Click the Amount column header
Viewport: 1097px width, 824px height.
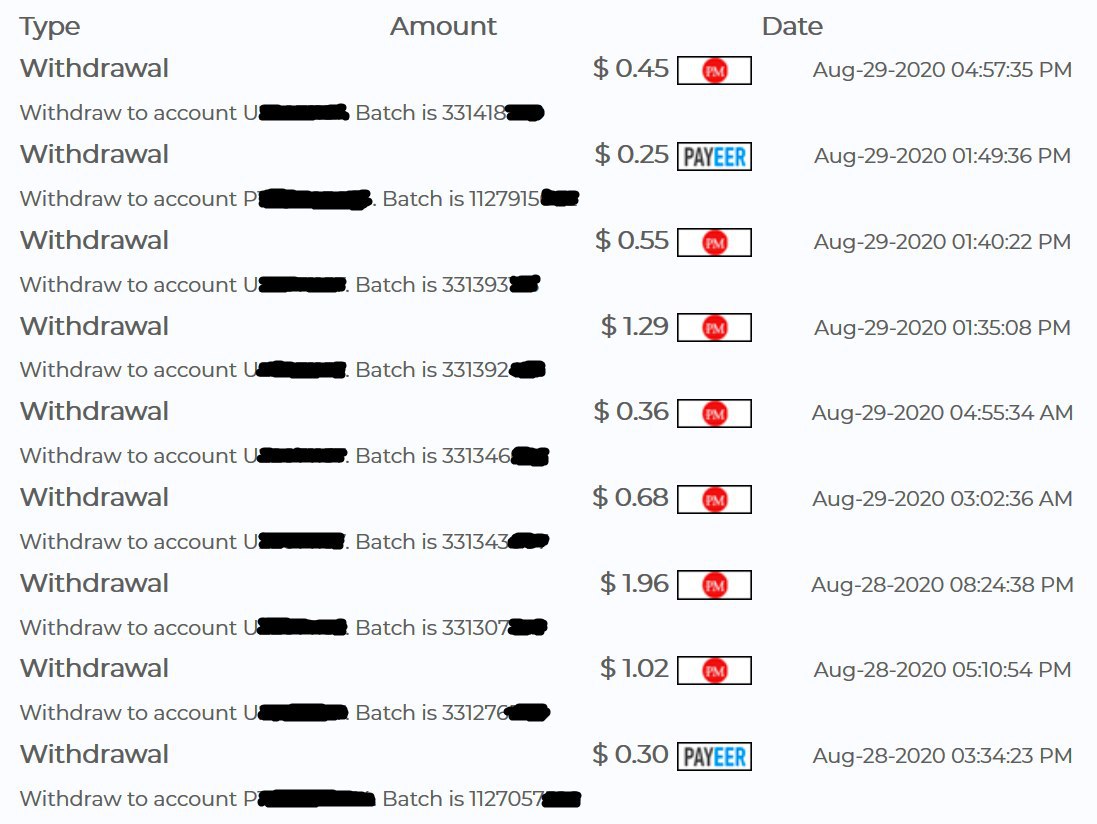[443, 26]
